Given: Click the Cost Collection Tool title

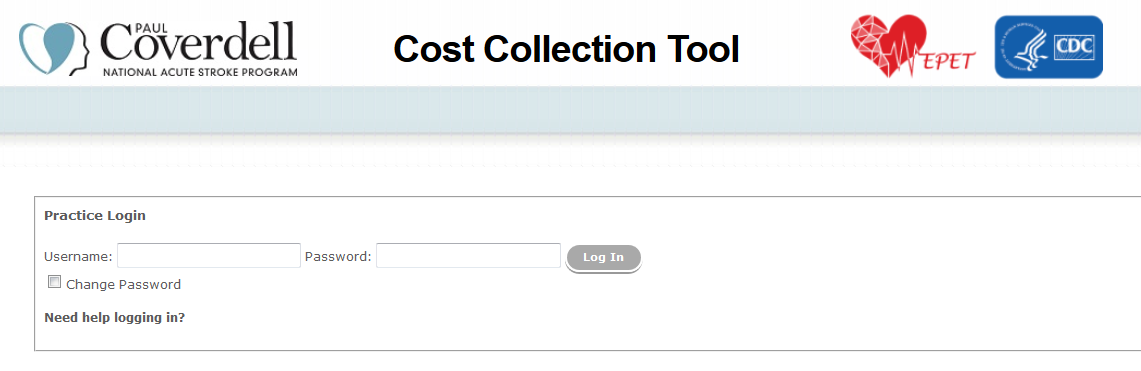Looking at the screenshot, I should click(x=566, y=49).
